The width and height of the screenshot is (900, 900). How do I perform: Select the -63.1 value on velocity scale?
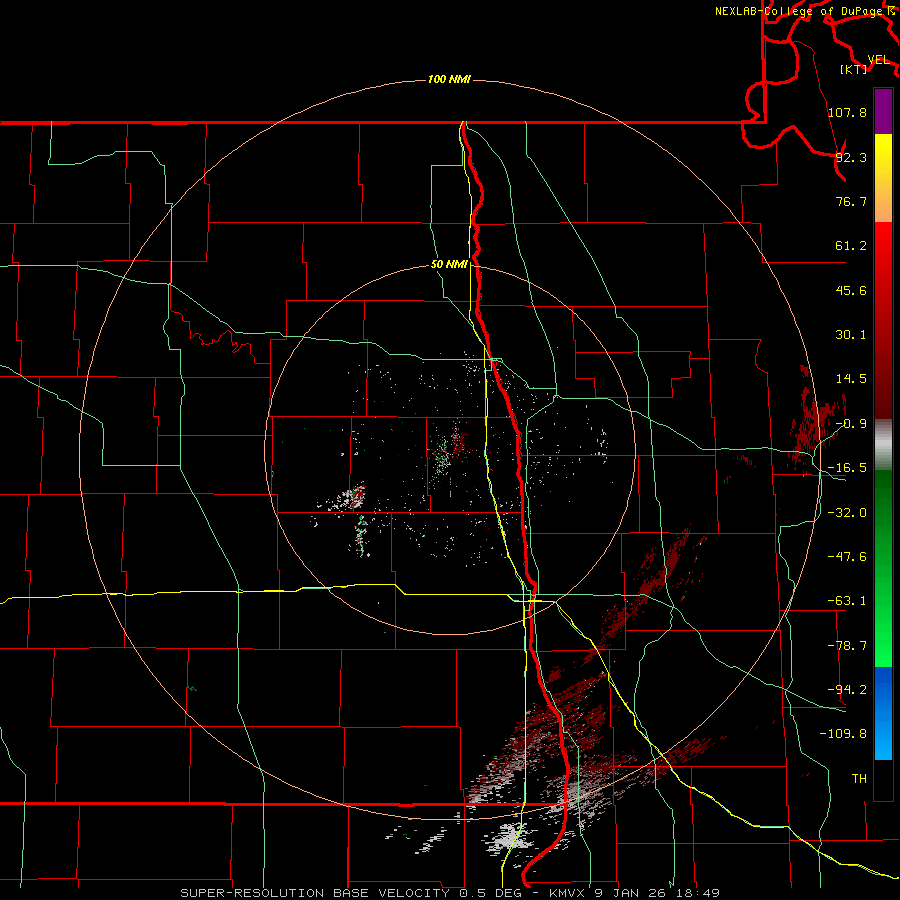coord(847,601)
